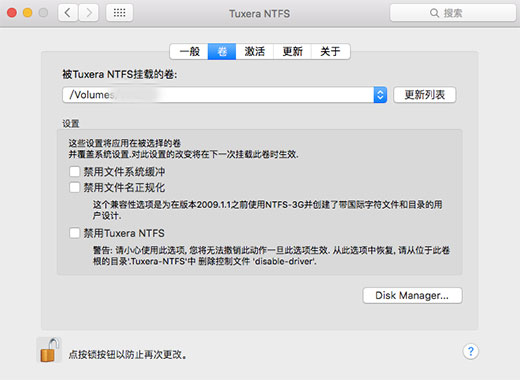Expand the /Volumes dropdown arrows
The height and width of the screenshot is (380, 520).
click(380, 95)
